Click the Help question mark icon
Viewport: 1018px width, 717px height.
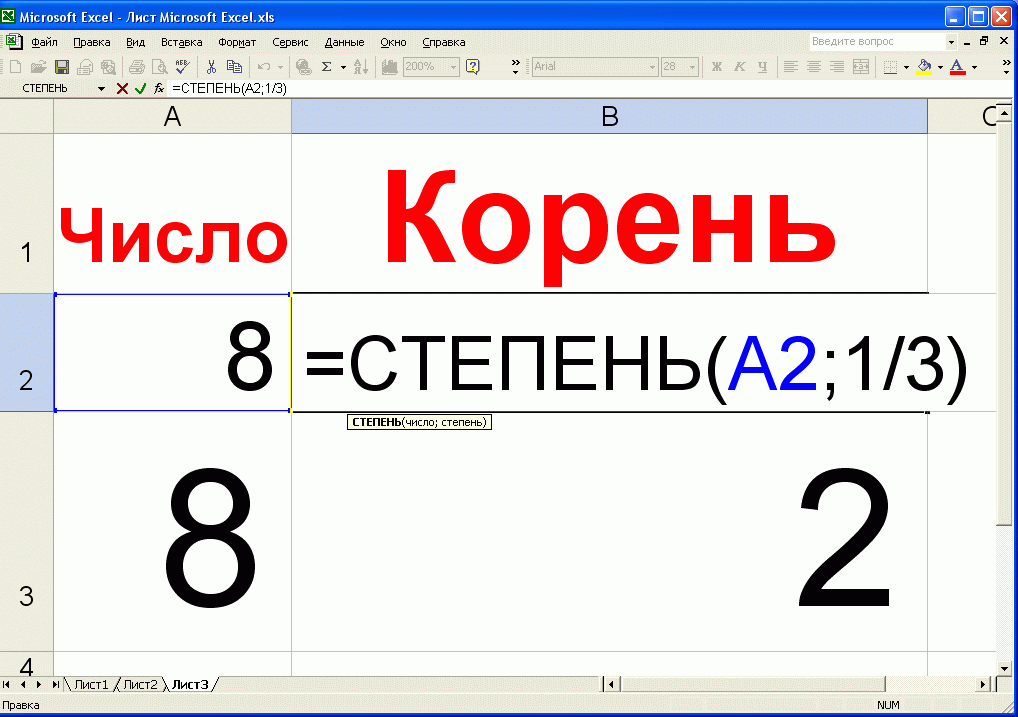[473, 66]
